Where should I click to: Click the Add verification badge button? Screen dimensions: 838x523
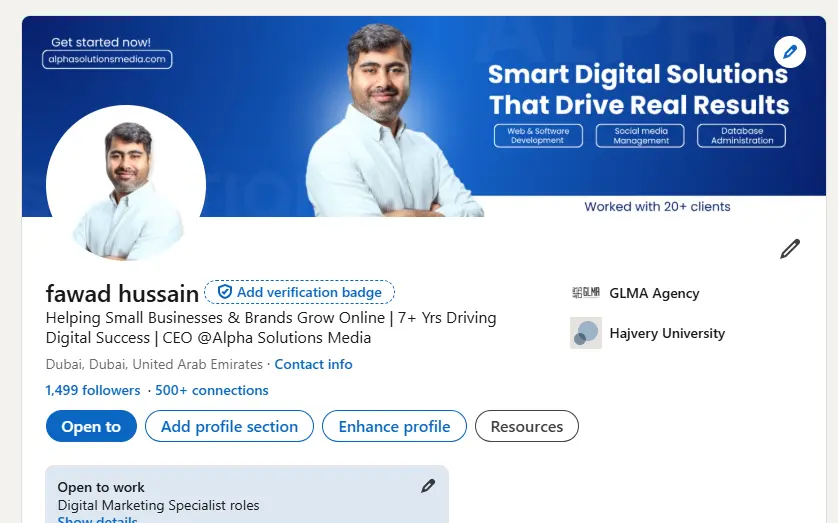click(299, 292)
